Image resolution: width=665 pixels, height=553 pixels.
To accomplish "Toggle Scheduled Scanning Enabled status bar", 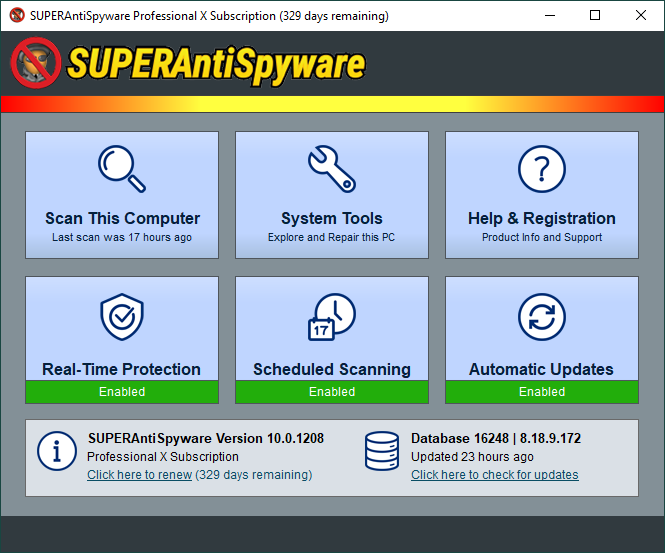I will 332,392.
